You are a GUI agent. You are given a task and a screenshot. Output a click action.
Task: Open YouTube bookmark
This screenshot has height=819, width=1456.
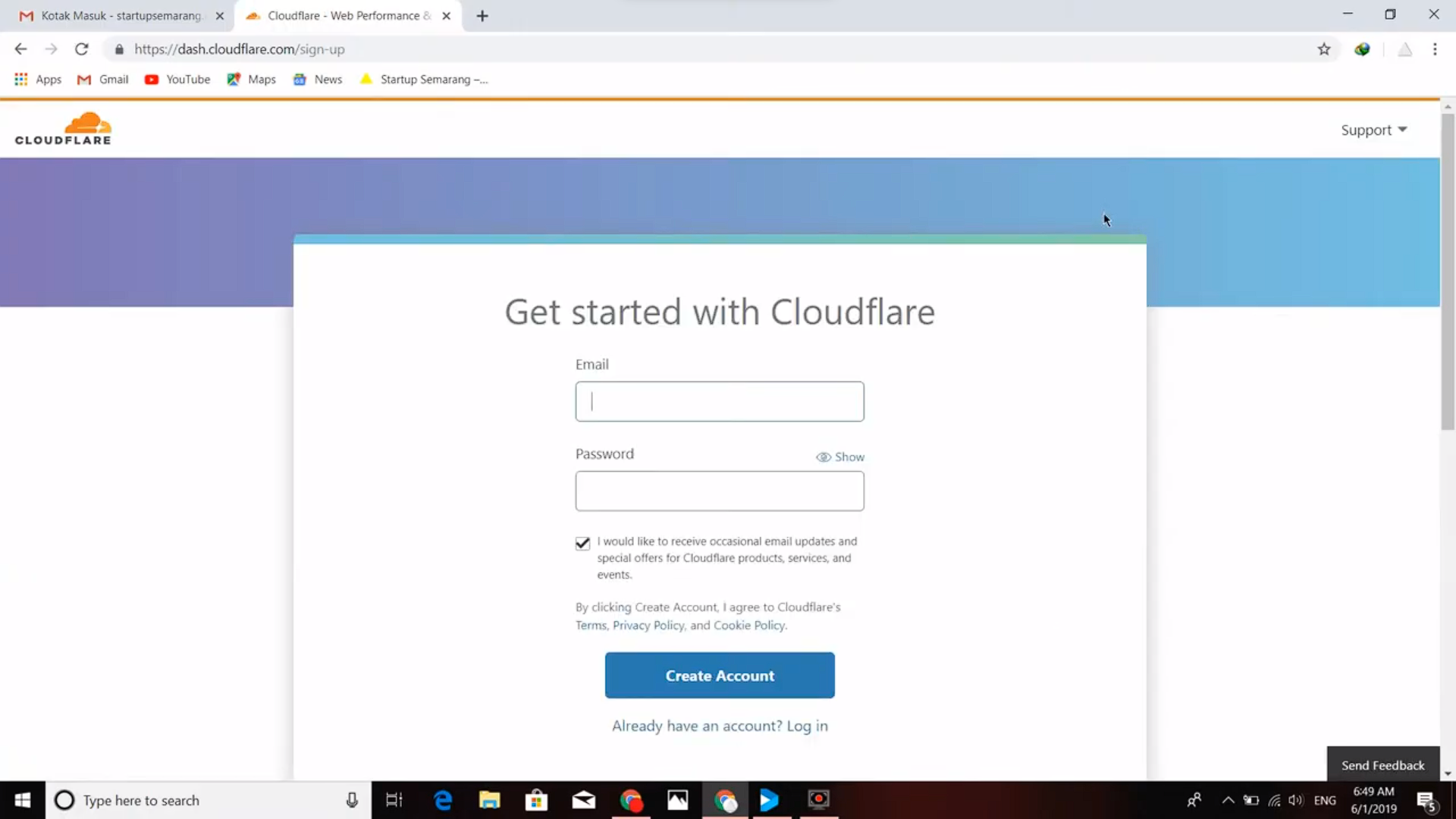click(x=177, y=79)
